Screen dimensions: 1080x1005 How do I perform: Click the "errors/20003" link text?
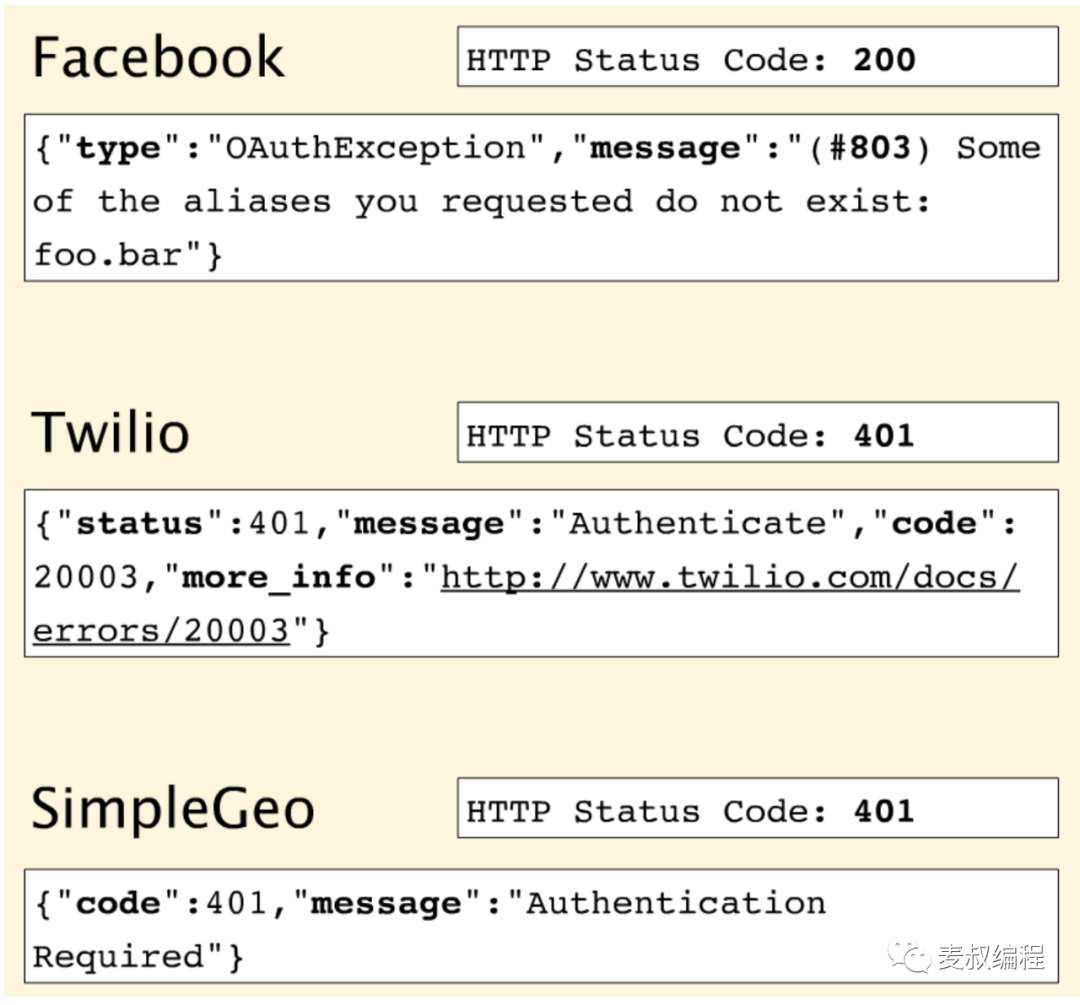coord(161,631)
